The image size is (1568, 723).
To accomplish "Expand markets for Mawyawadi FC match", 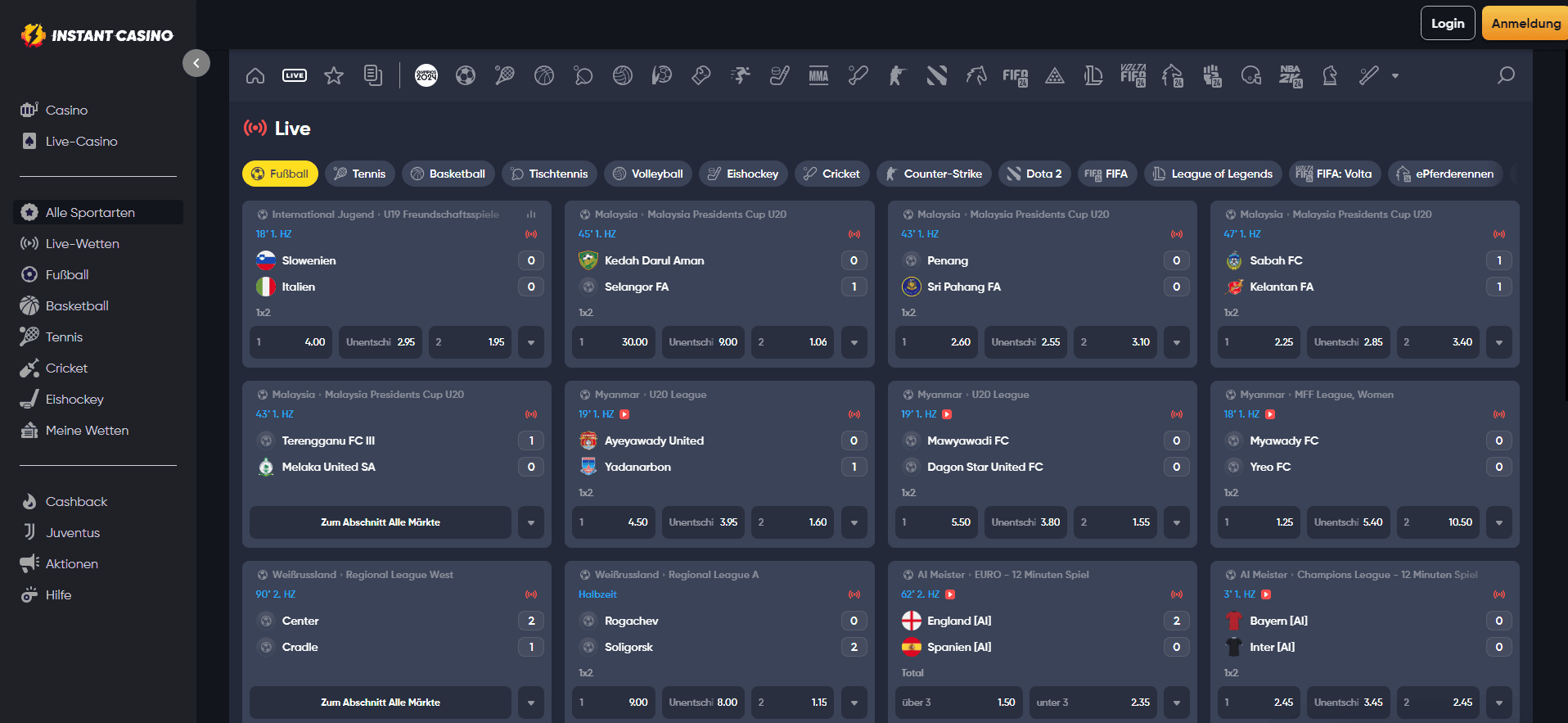I will tap(1176, 522).
